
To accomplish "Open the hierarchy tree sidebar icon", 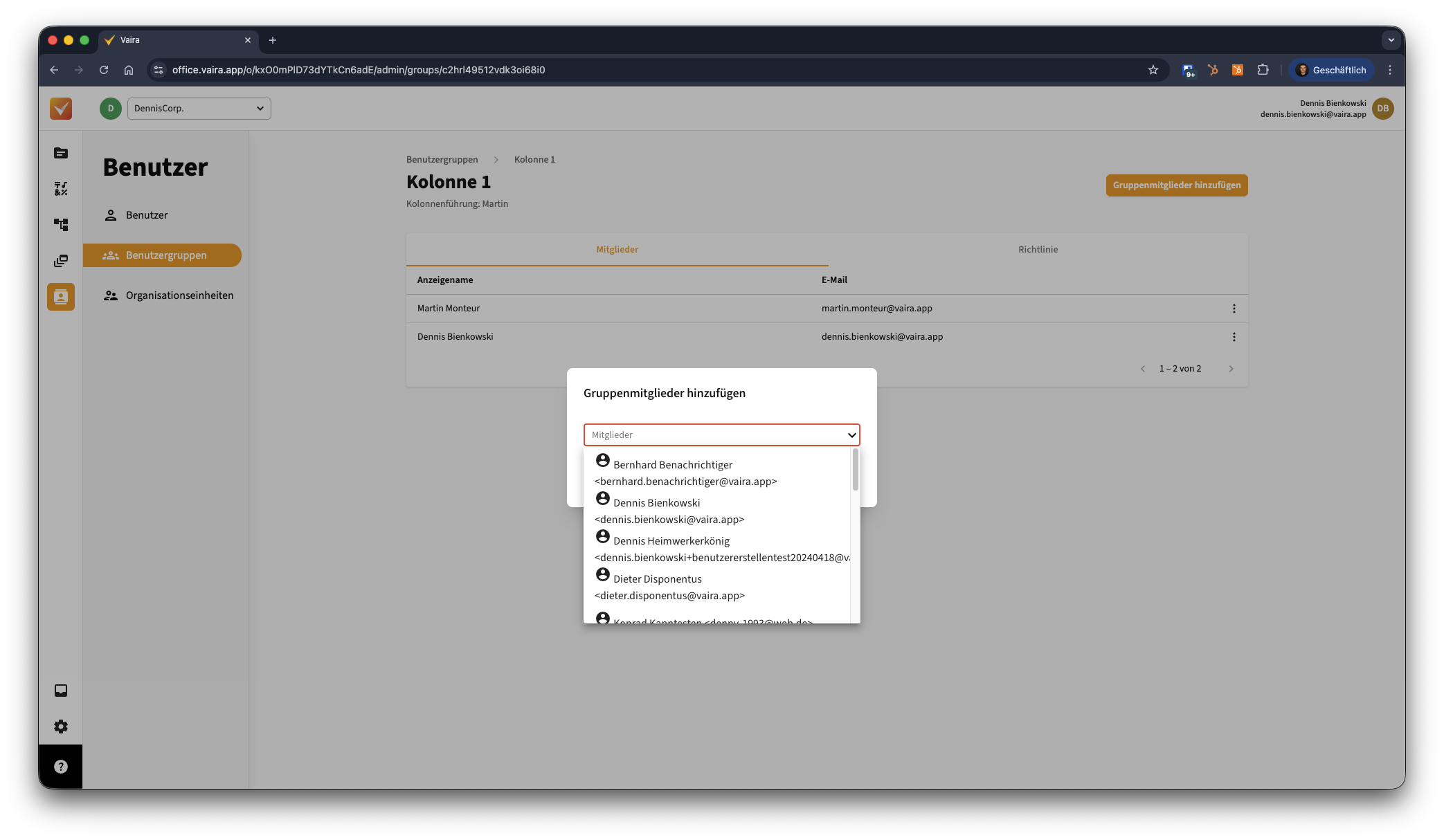I will (61, 225).
